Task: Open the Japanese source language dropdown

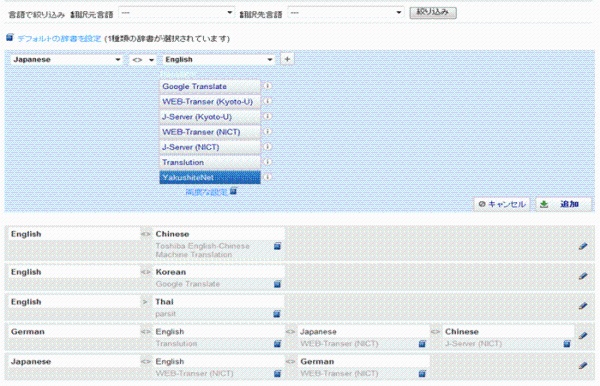Action: (67, 60)
